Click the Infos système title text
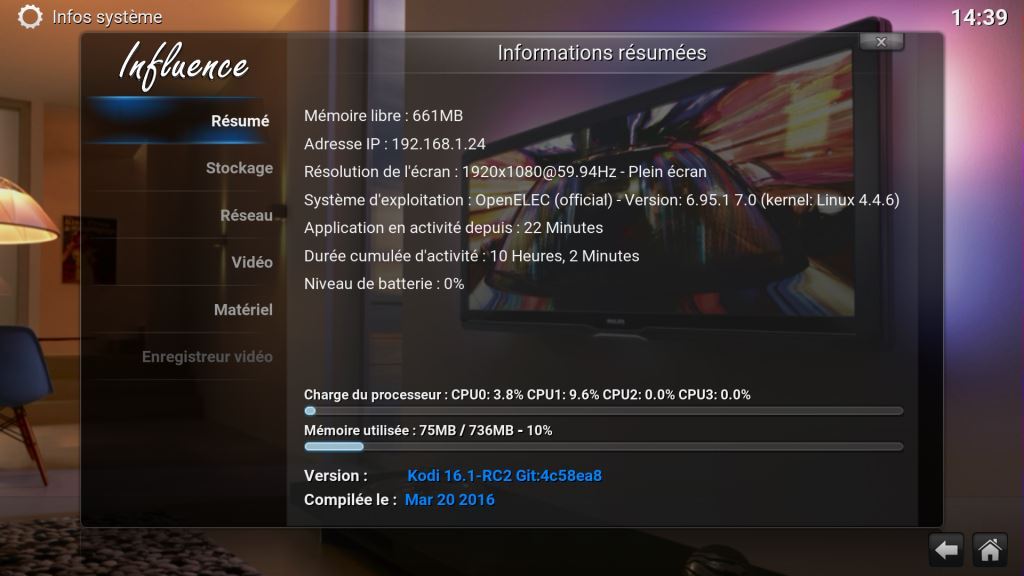The height and width of the screenshot is (576, 1024). pyautogui.click(x=107, y=17)
